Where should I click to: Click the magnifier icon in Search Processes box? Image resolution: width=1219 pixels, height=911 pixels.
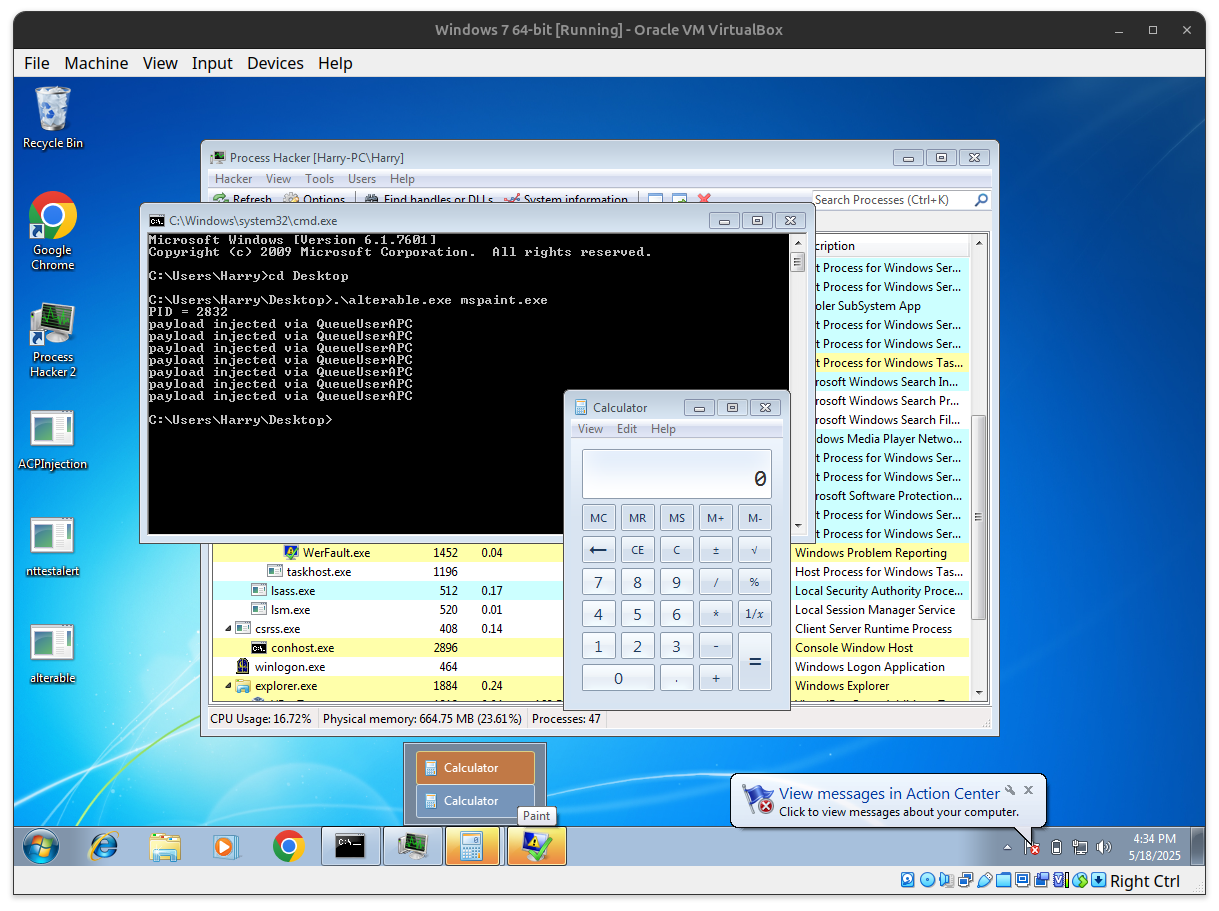click(981, 200)
